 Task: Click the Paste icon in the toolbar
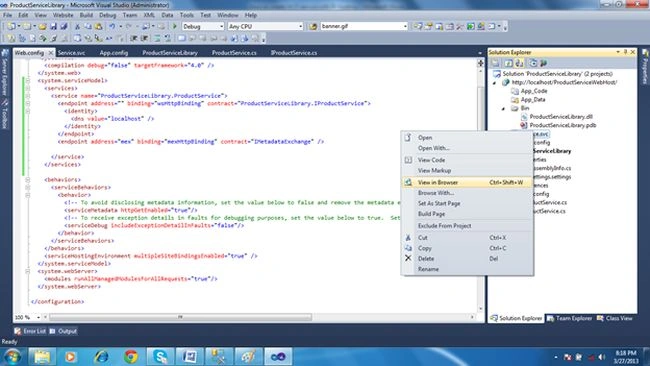click(98, 26)
